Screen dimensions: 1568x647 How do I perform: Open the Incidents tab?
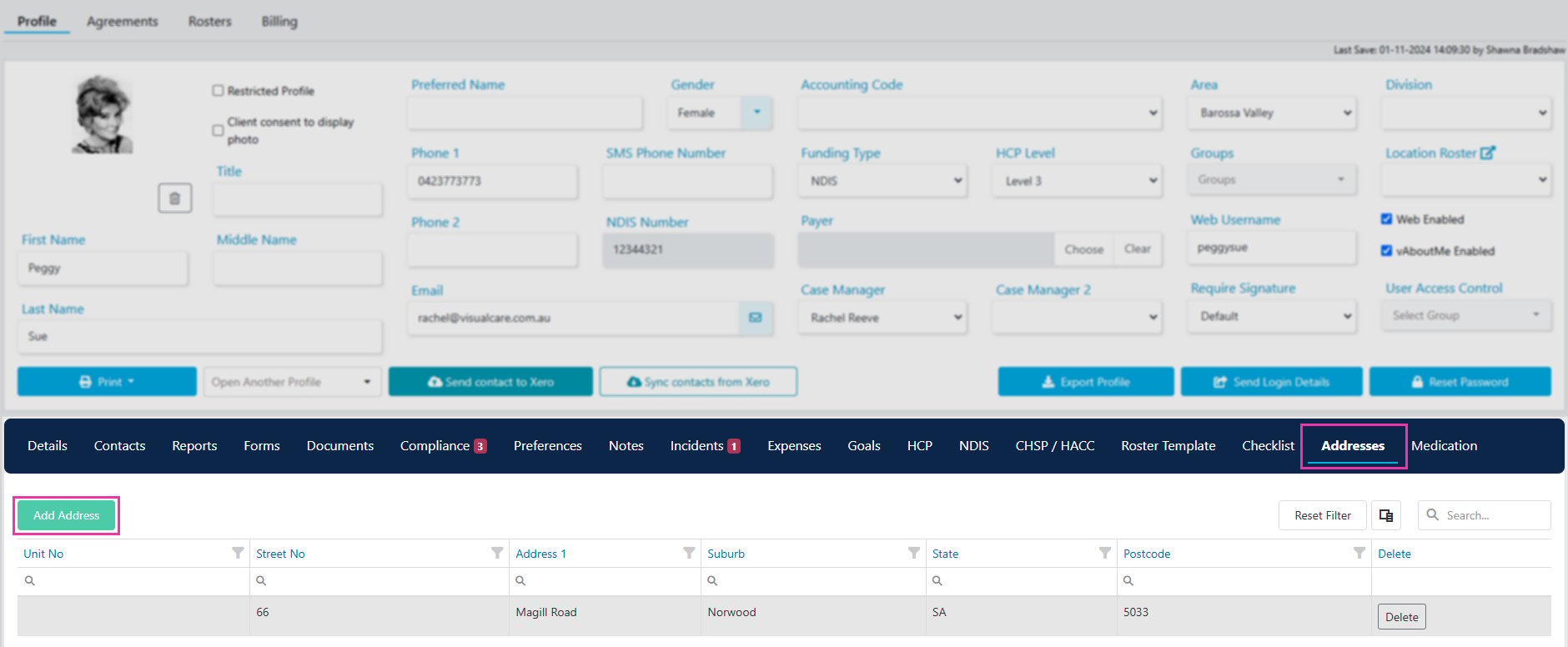[705, 445]
